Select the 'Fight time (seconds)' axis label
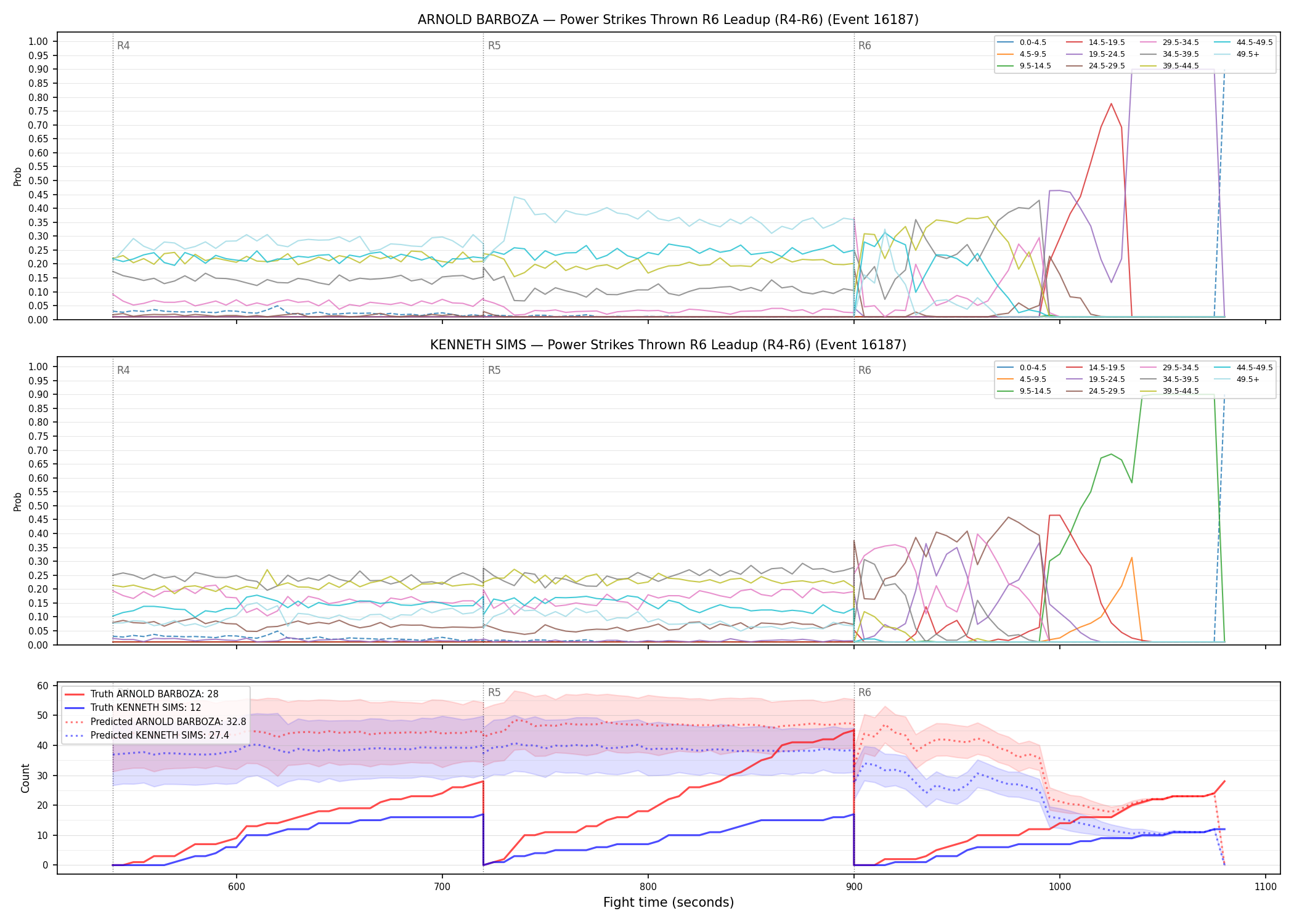1294x924 pixels. pos(669,902)
